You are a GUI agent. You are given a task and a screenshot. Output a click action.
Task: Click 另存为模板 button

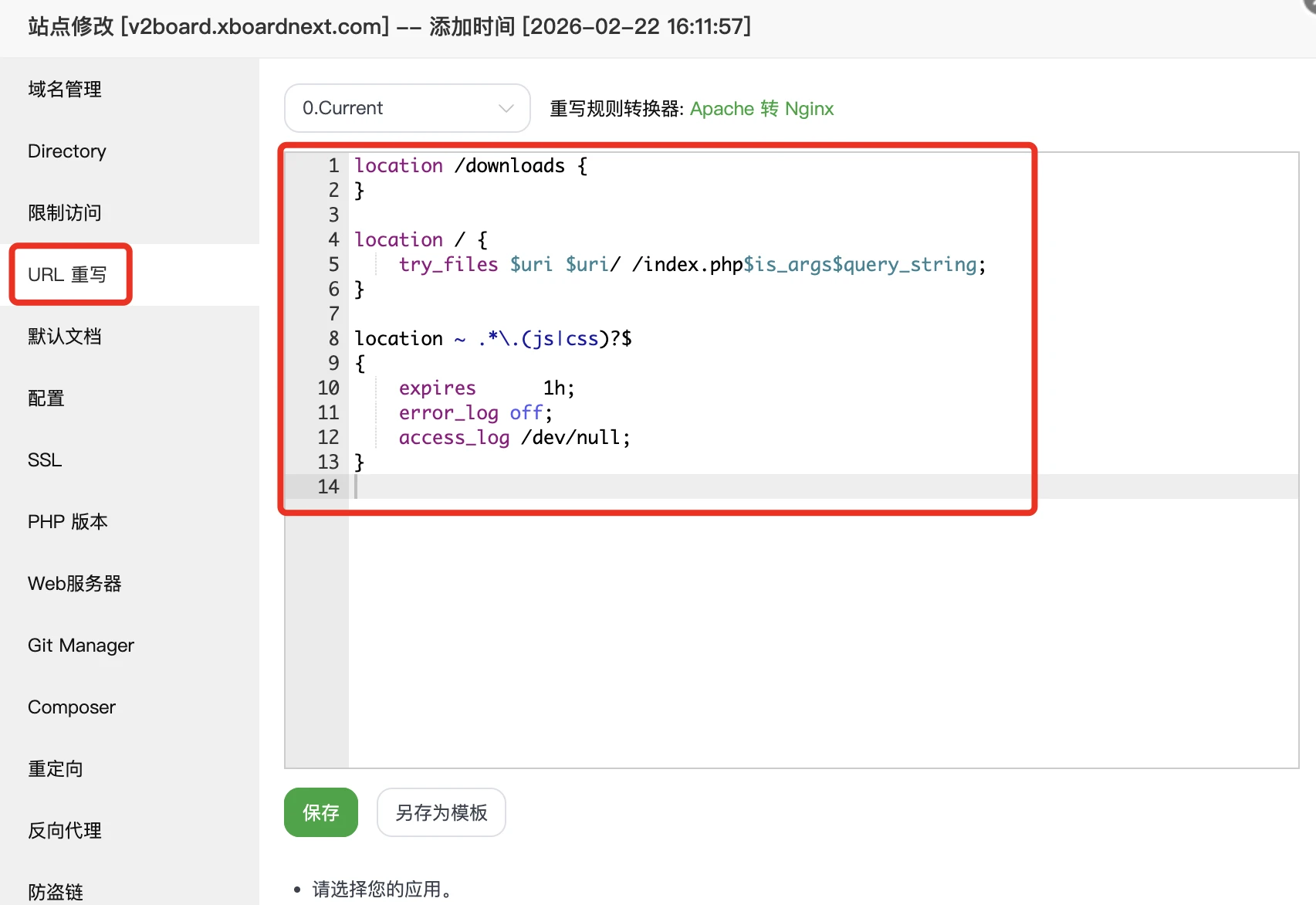pos(441,812)
